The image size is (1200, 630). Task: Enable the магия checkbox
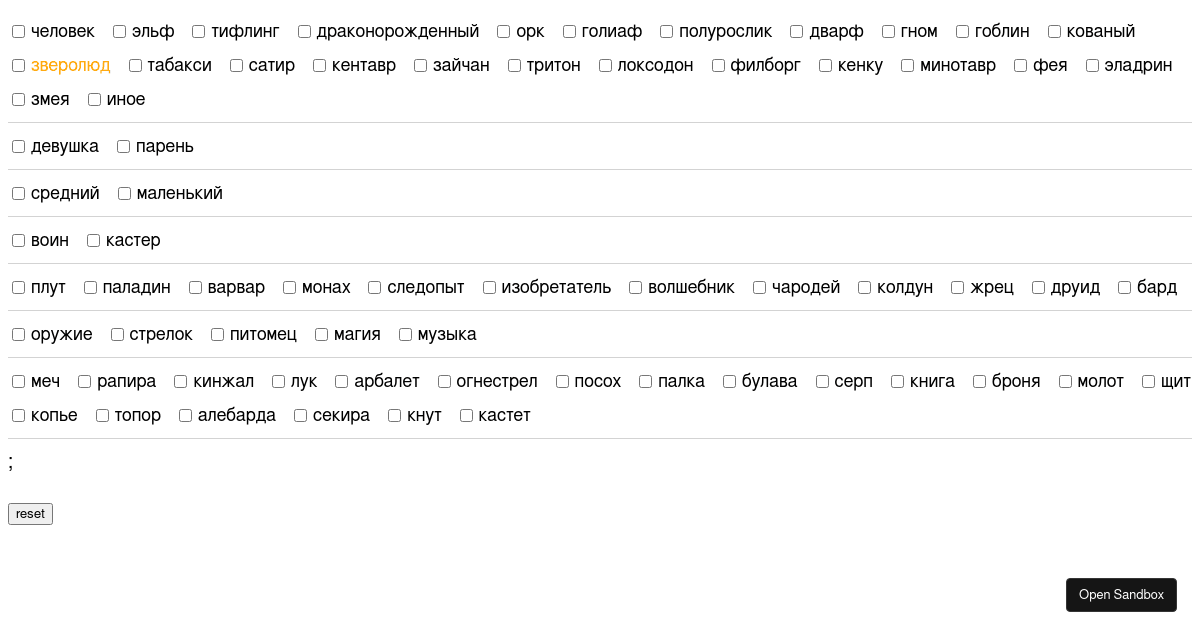[322, 335]
